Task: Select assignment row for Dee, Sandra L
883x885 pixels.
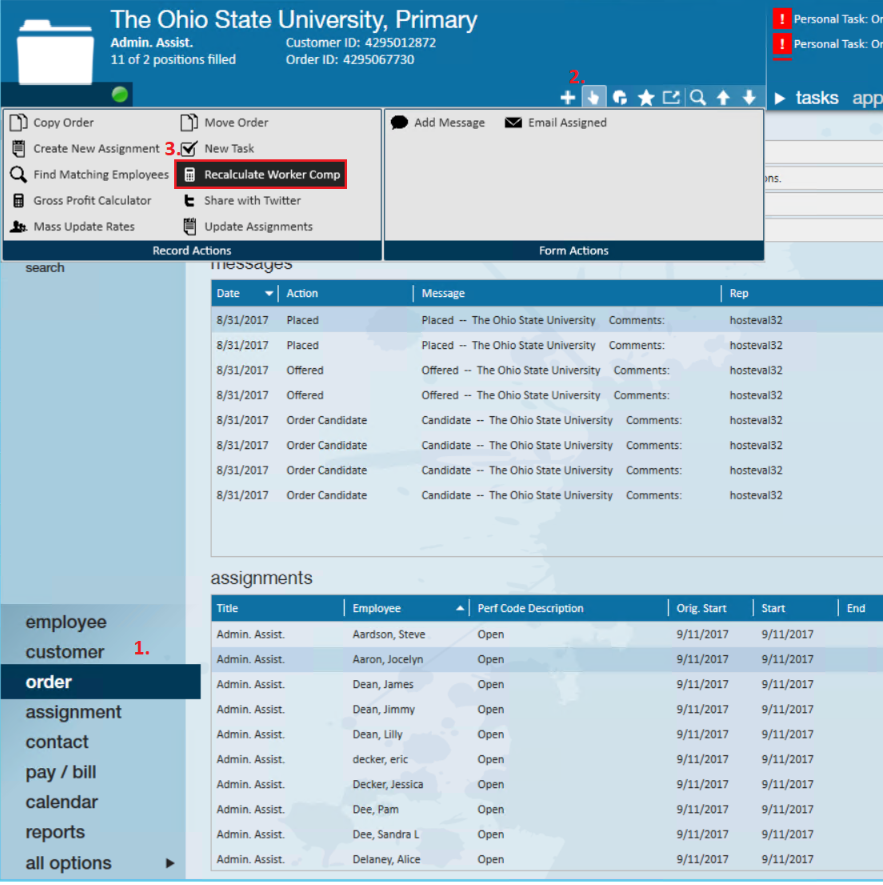Action: click(x=547, y=834)
